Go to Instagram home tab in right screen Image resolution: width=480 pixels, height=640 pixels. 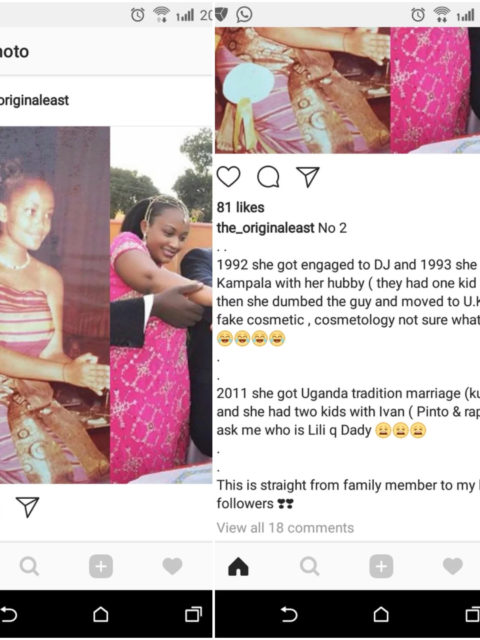pyautogui.click(x=238, y=566)
